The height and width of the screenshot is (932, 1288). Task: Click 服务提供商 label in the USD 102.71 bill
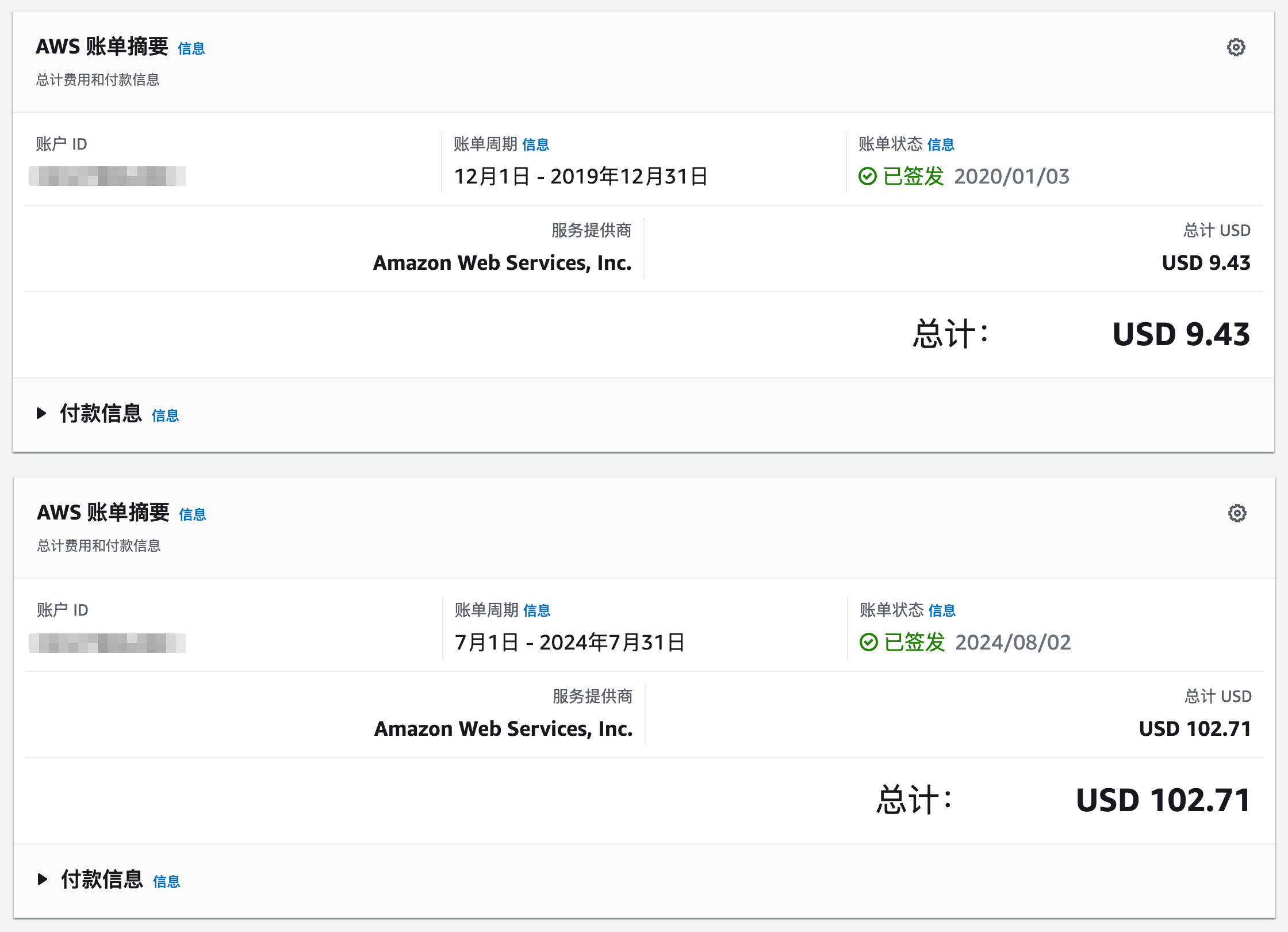coord(593,696)
